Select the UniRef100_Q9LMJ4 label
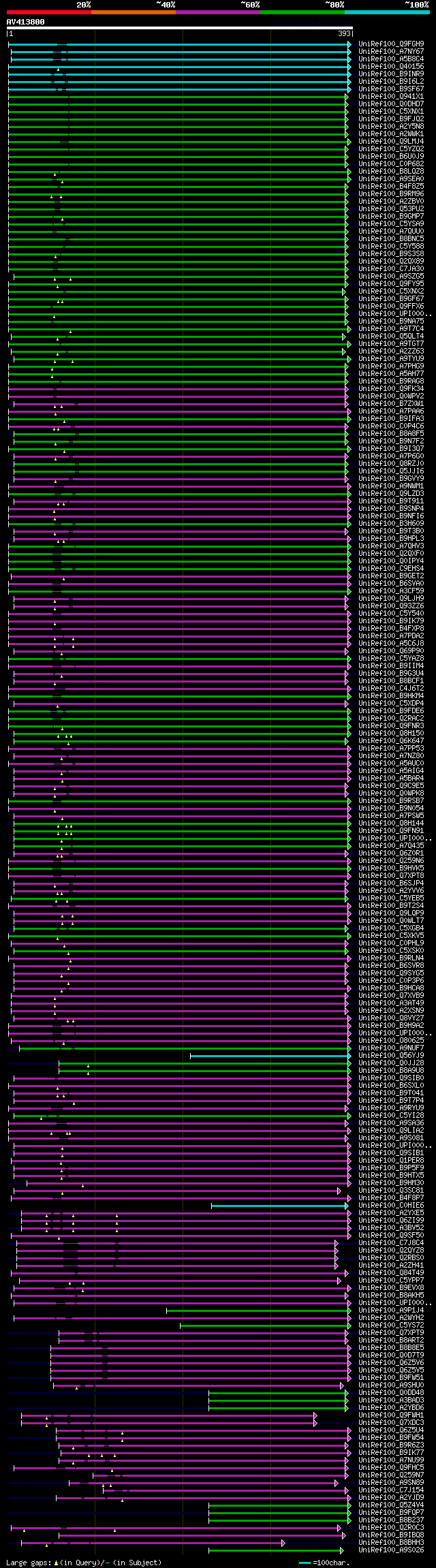Image resolution: width=436 pixels, height=1568 pixels. coord(391,142)
